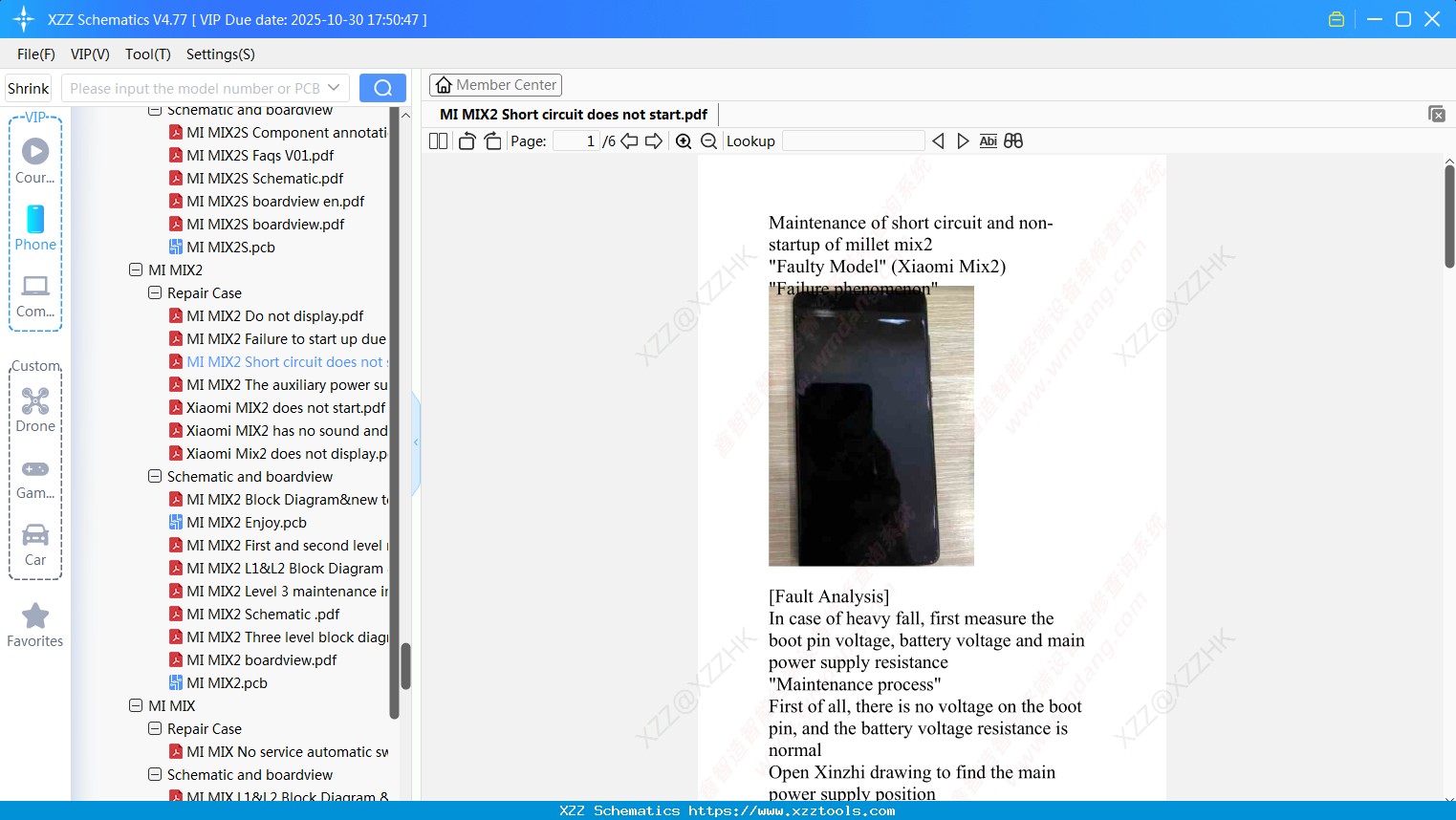Rotate the PDF page counterclockwise

click(466, 140)
